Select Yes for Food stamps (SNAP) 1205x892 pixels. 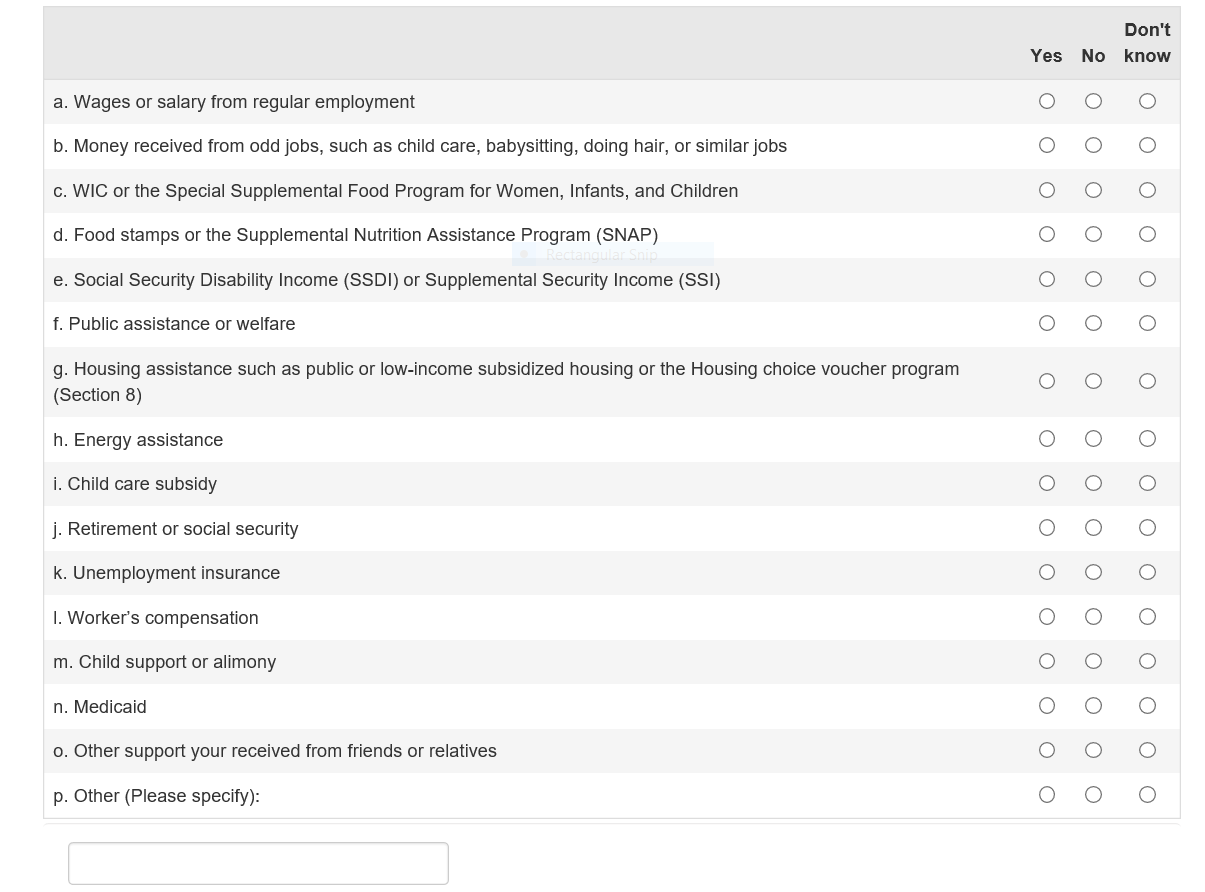point(1047,234)
